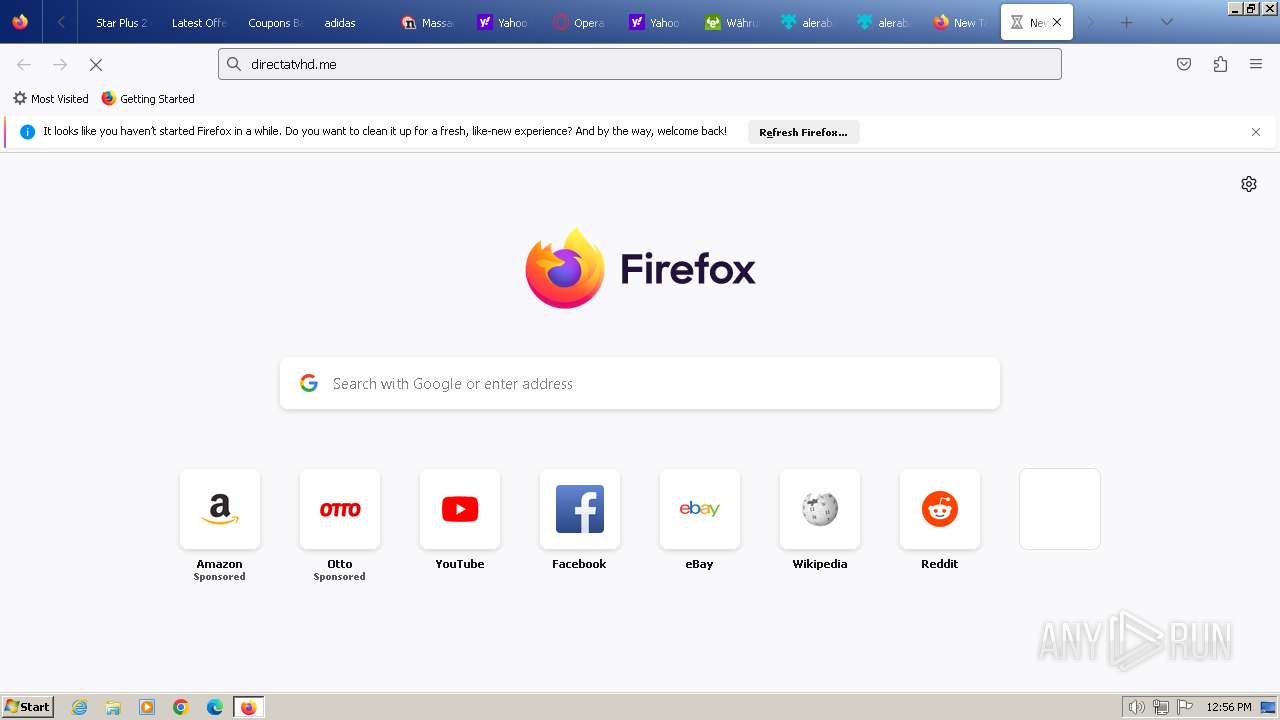Viewport: 1280px width, 720px height.
Task: Open the volume speaker tray icon
Action: click(x=1136, y=707)
